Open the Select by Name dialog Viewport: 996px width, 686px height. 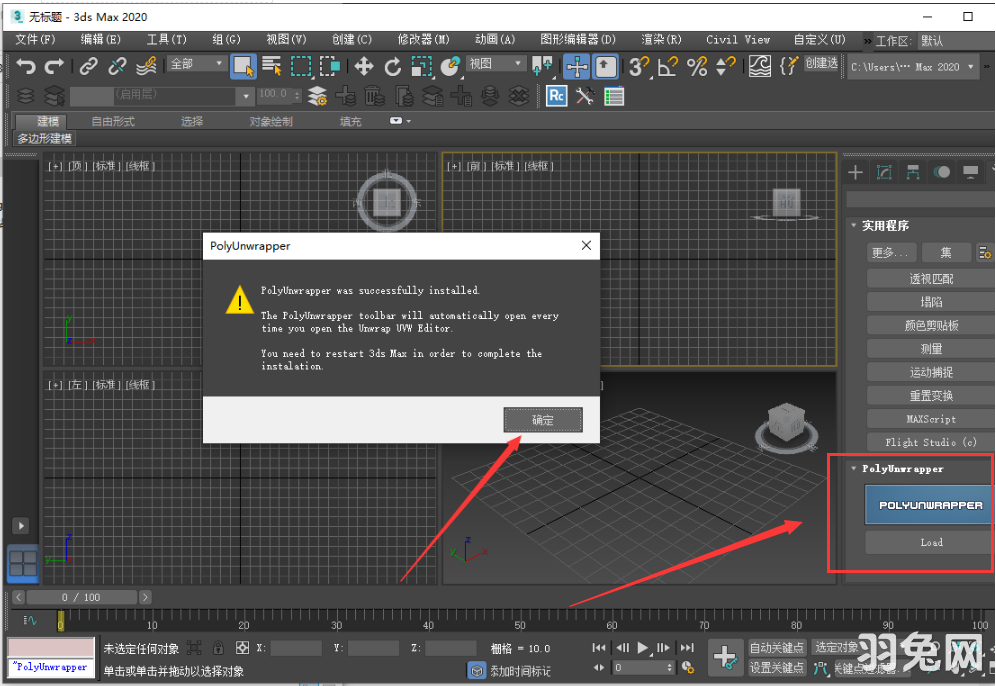click(272, 67)
